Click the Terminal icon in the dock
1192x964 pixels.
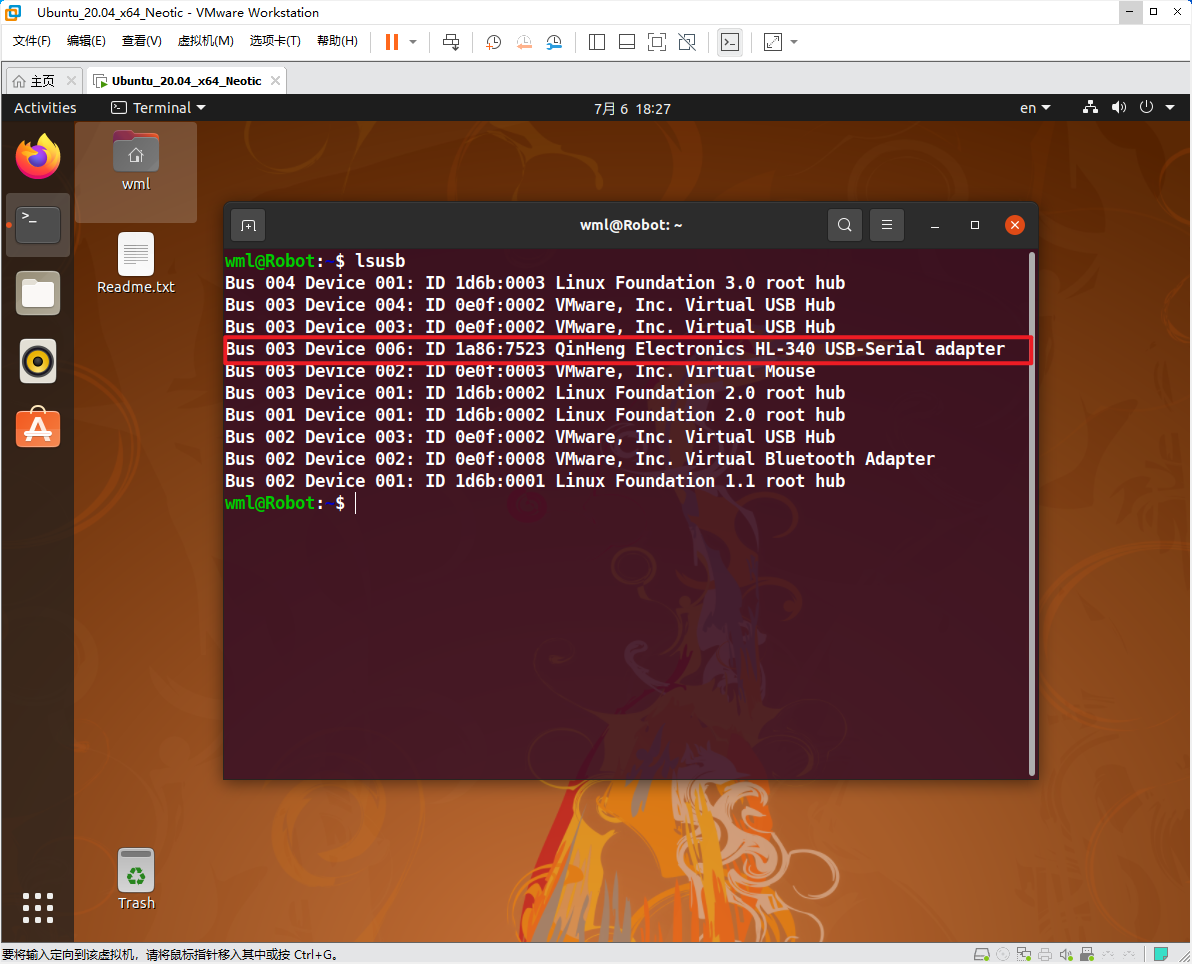tap(38, 225)
